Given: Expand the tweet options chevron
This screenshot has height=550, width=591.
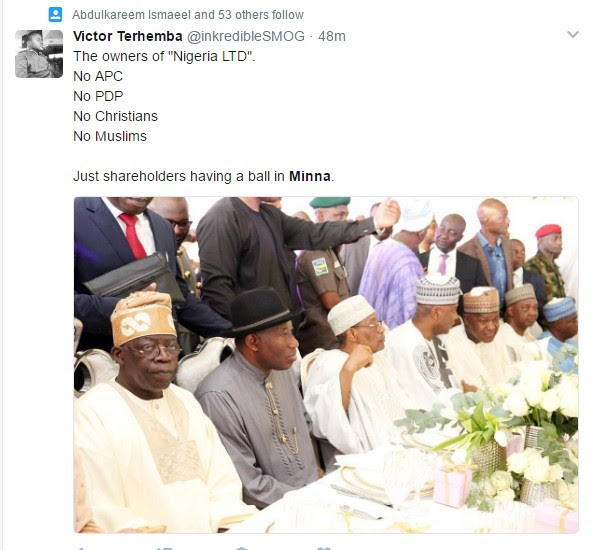Looking at the screenshot, I should [x=573, y=35].
